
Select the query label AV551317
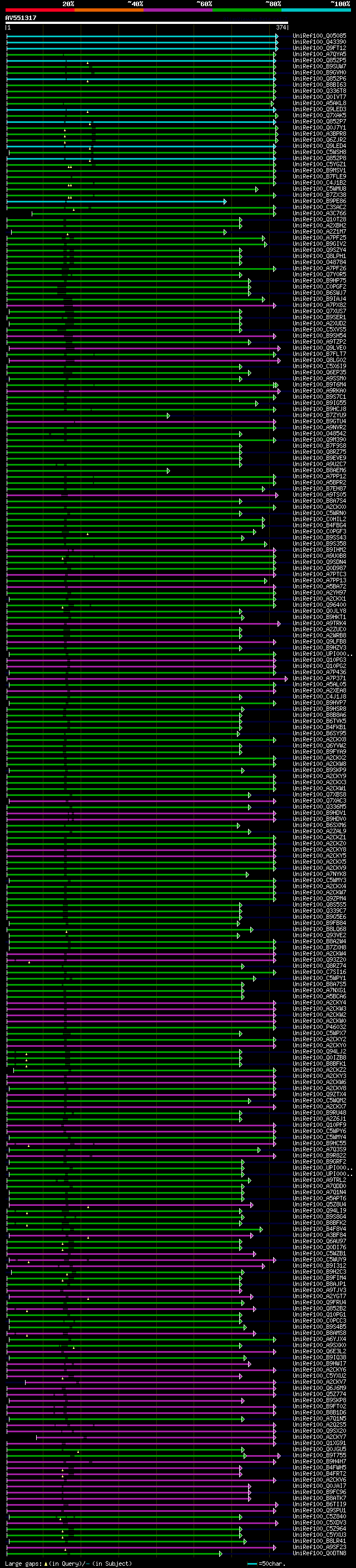click(x=21, y=18)
